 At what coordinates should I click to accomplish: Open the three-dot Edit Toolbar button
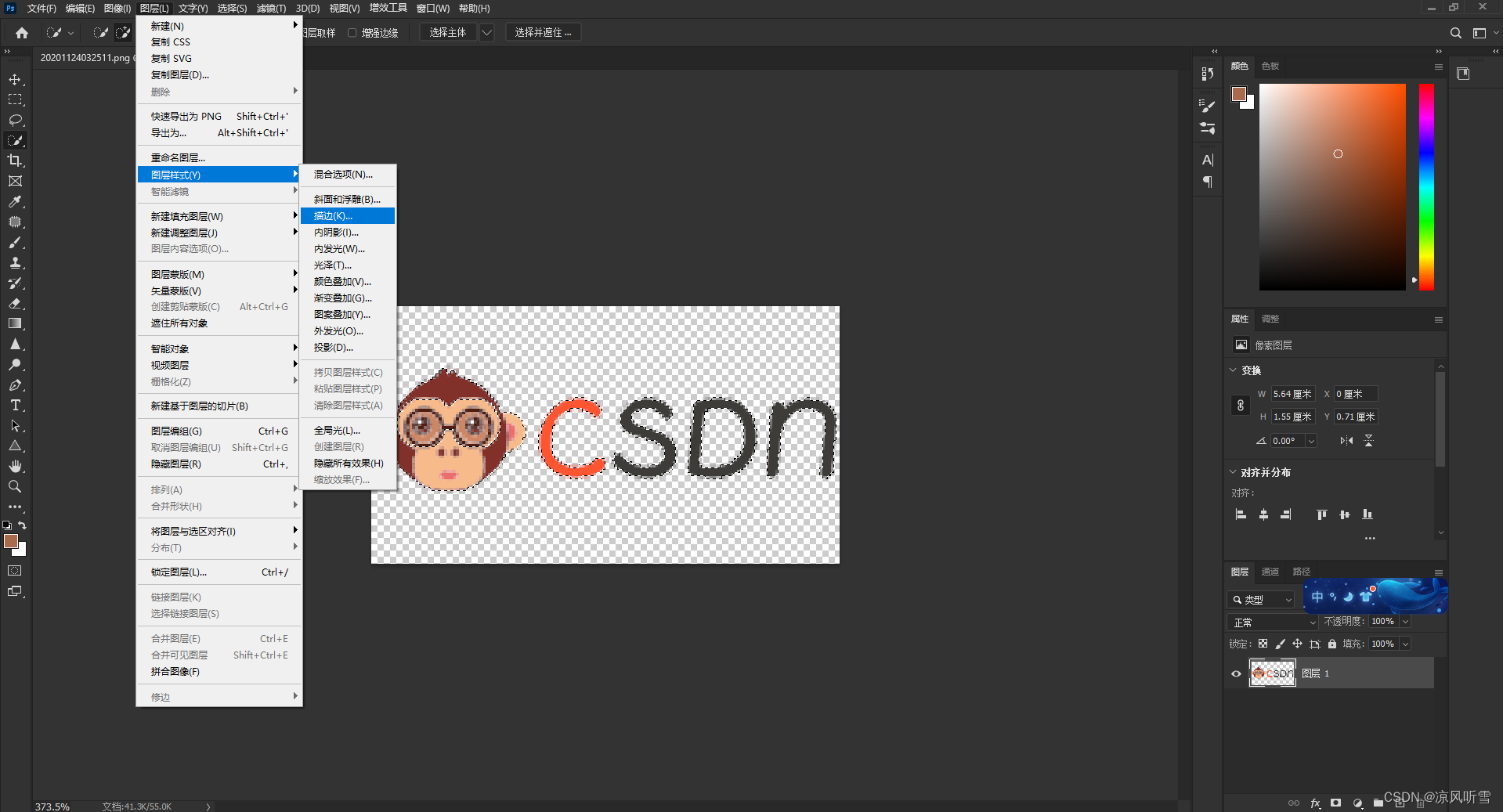(x=15, y=507)
